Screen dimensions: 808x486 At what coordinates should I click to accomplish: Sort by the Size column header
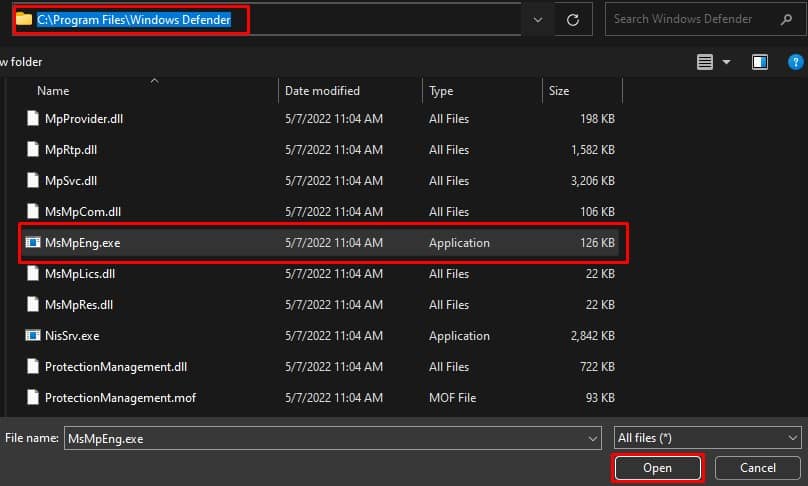click(559, 91)
